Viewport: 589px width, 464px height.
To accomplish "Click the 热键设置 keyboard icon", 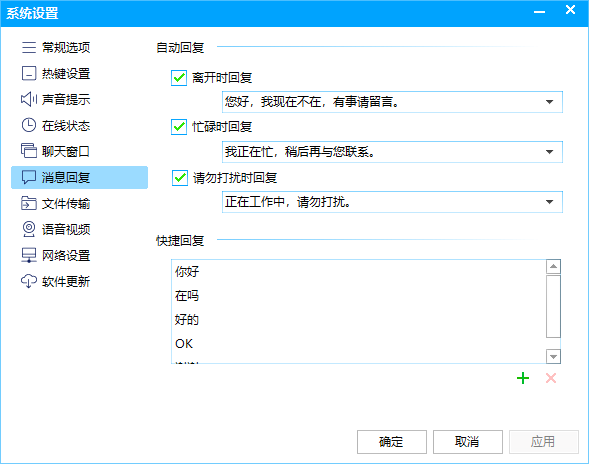I will pyautogui.click(x=29, y=74).
